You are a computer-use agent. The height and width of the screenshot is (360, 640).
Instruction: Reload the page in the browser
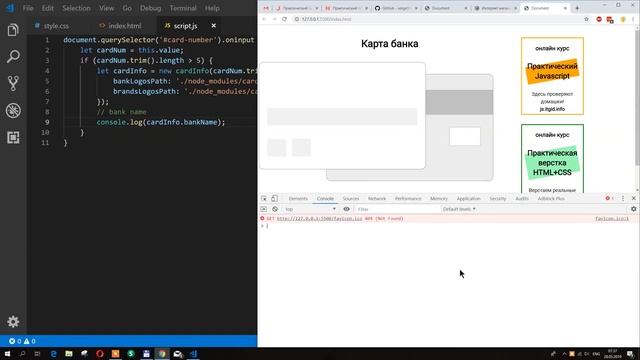tap(284, 19)
